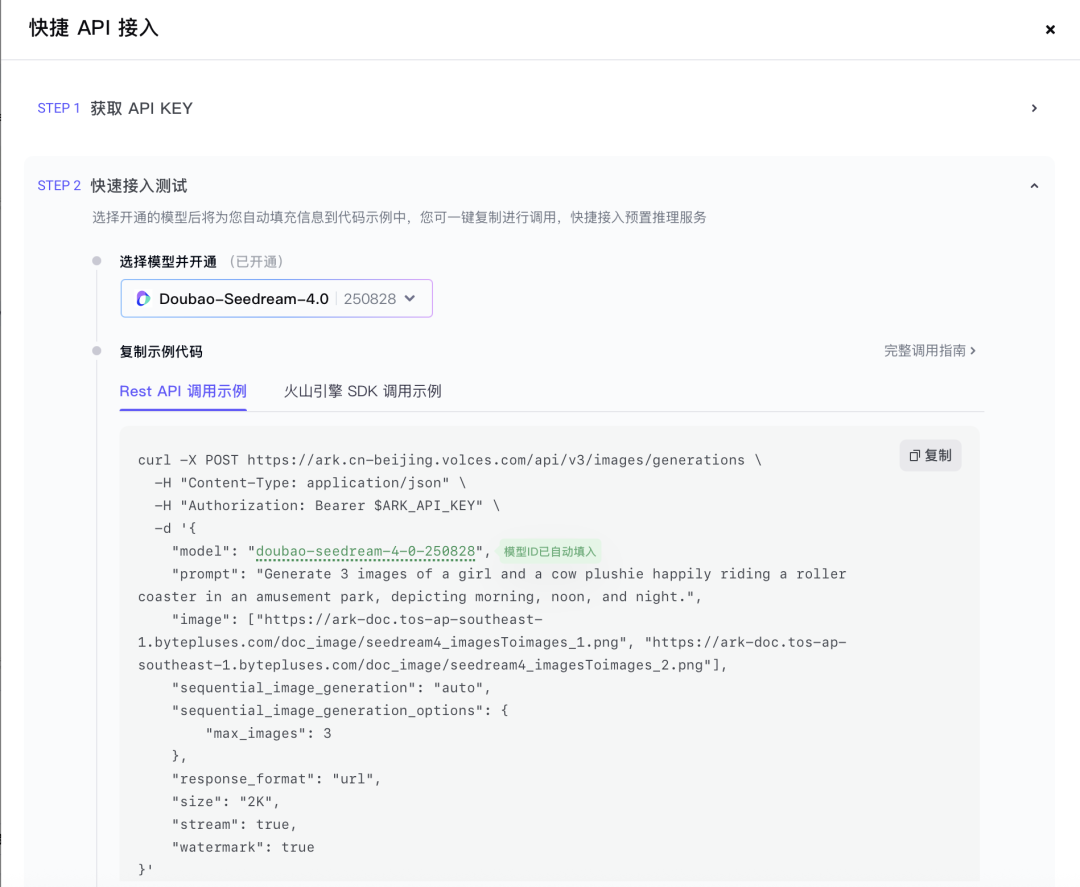Screen dimensions: 1080x887
Task: Collapse STEP 2 快速接入测试 chevron
Action: tap(1034, 186)
